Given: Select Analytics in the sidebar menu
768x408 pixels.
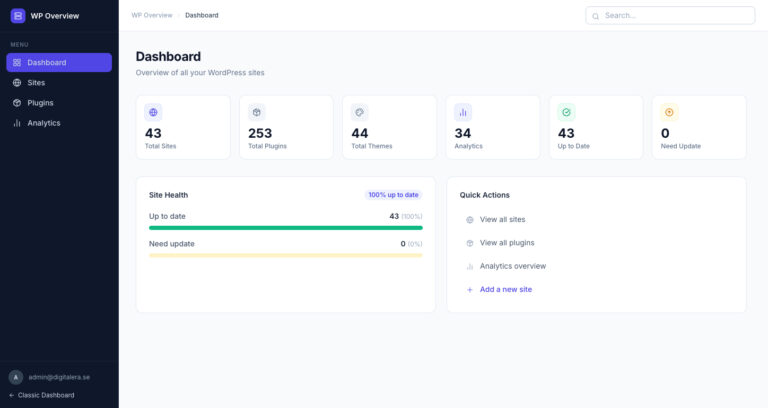Looking at the screenshot, I should 43,123.
